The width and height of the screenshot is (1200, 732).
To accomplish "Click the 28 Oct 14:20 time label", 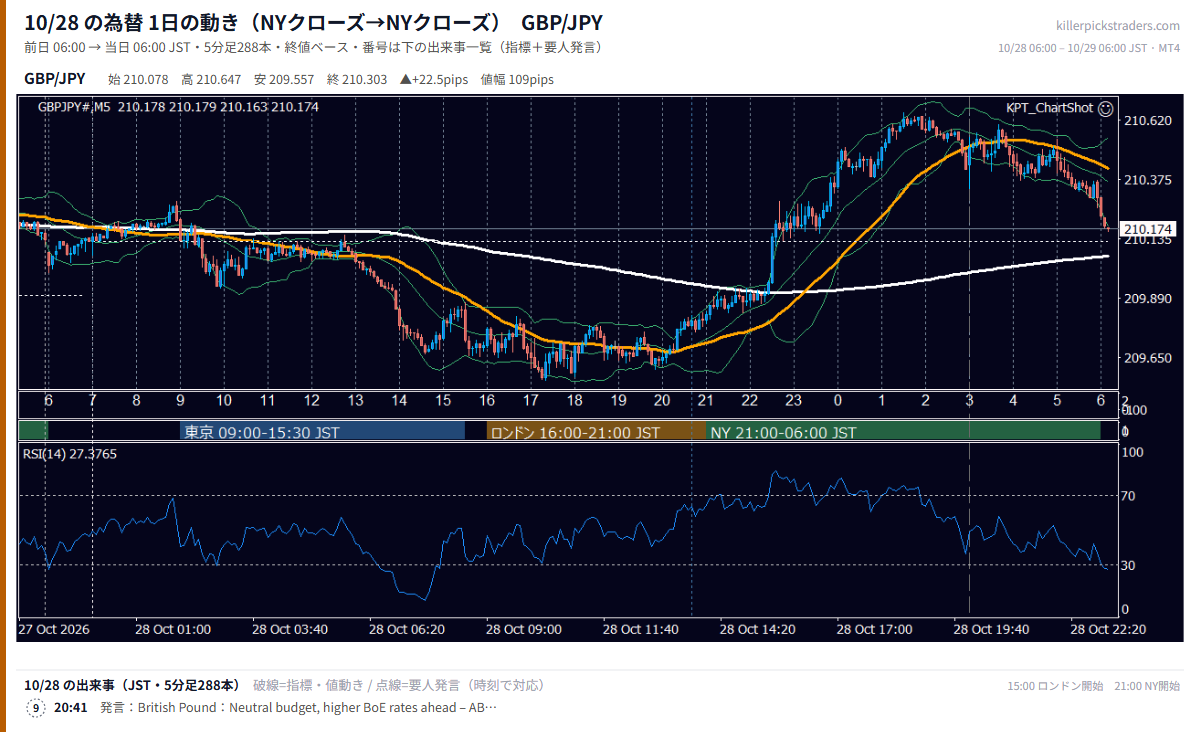I will click(758, 629).
